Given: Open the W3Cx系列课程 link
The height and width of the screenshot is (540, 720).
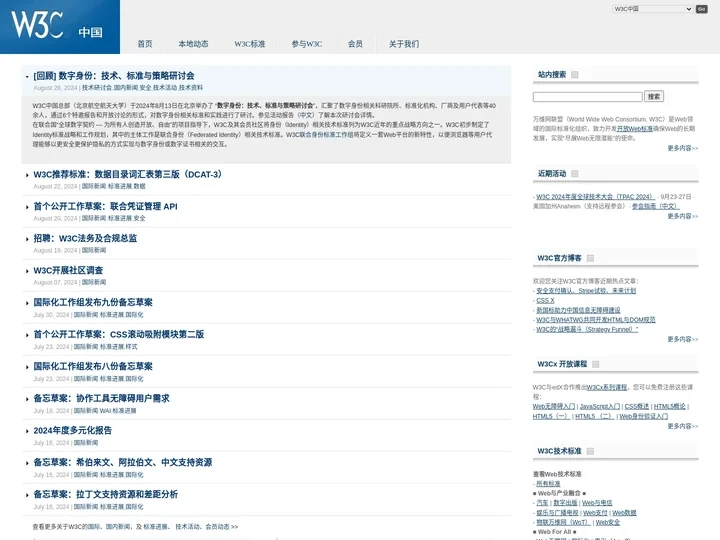Looking at the screenshot, I should pos(607,387).
